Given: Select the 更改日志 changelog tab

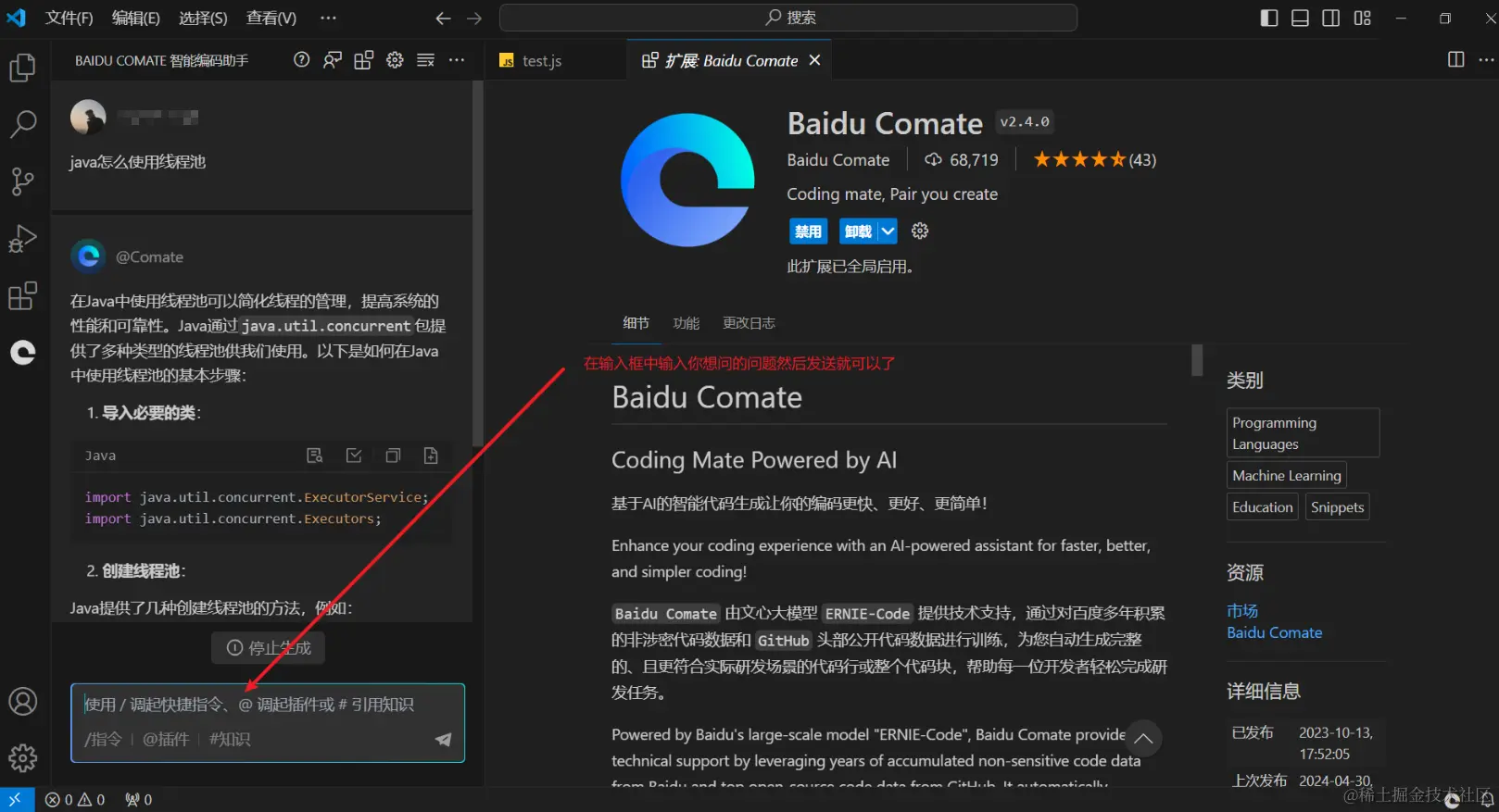Looking at the screenshot, I should [749, 323].
